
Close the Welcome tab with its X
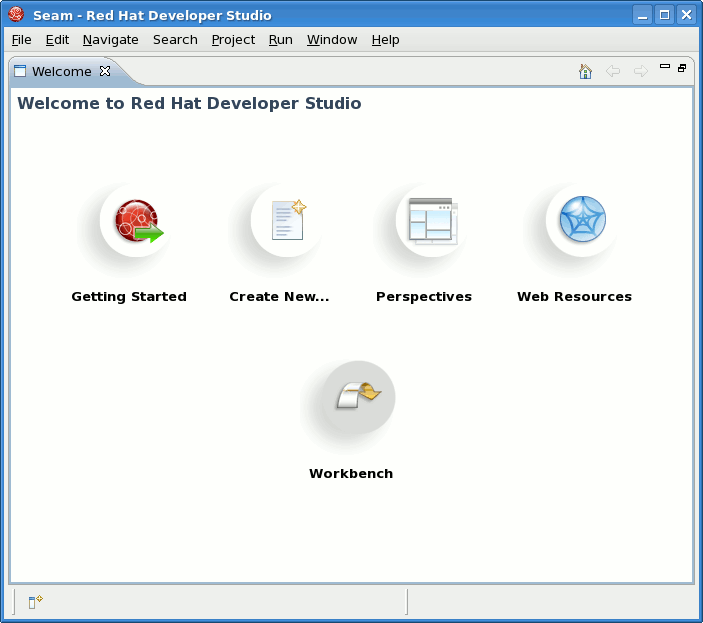pos(105,71)
